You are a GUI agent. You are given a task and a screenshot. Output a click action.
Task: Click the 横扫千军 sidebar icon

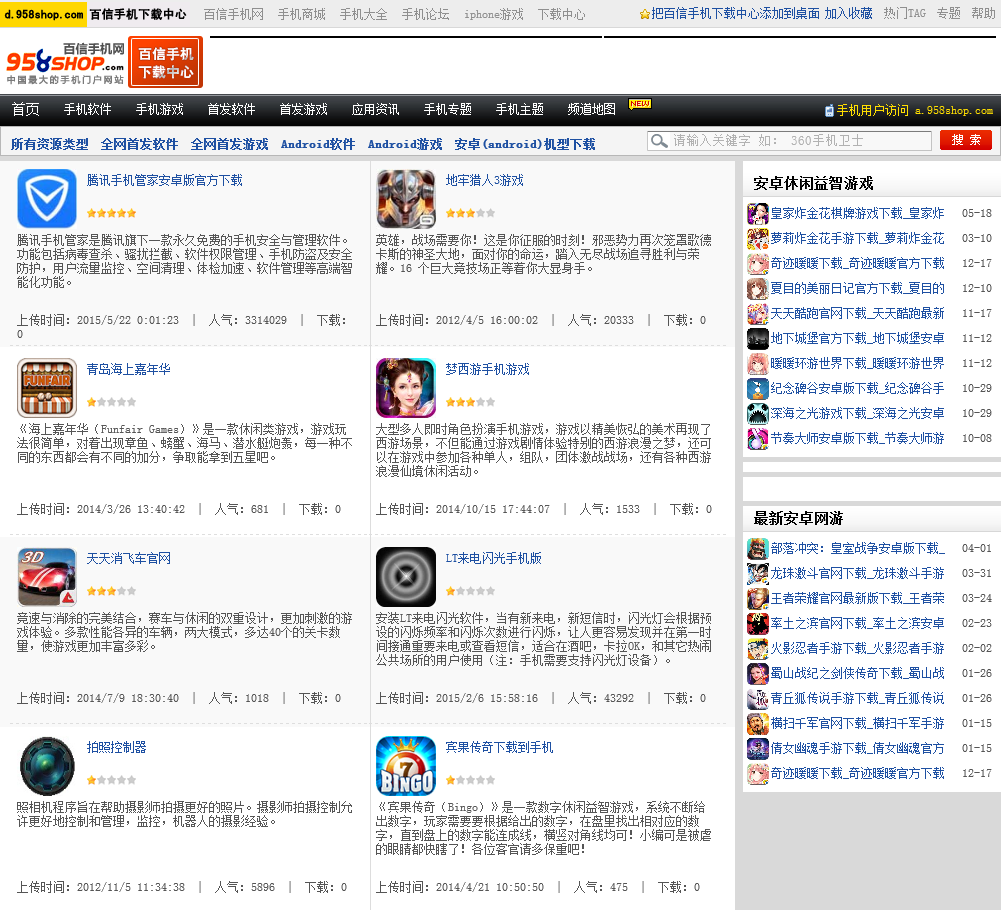pyautogui.click(x=757, y=723)
